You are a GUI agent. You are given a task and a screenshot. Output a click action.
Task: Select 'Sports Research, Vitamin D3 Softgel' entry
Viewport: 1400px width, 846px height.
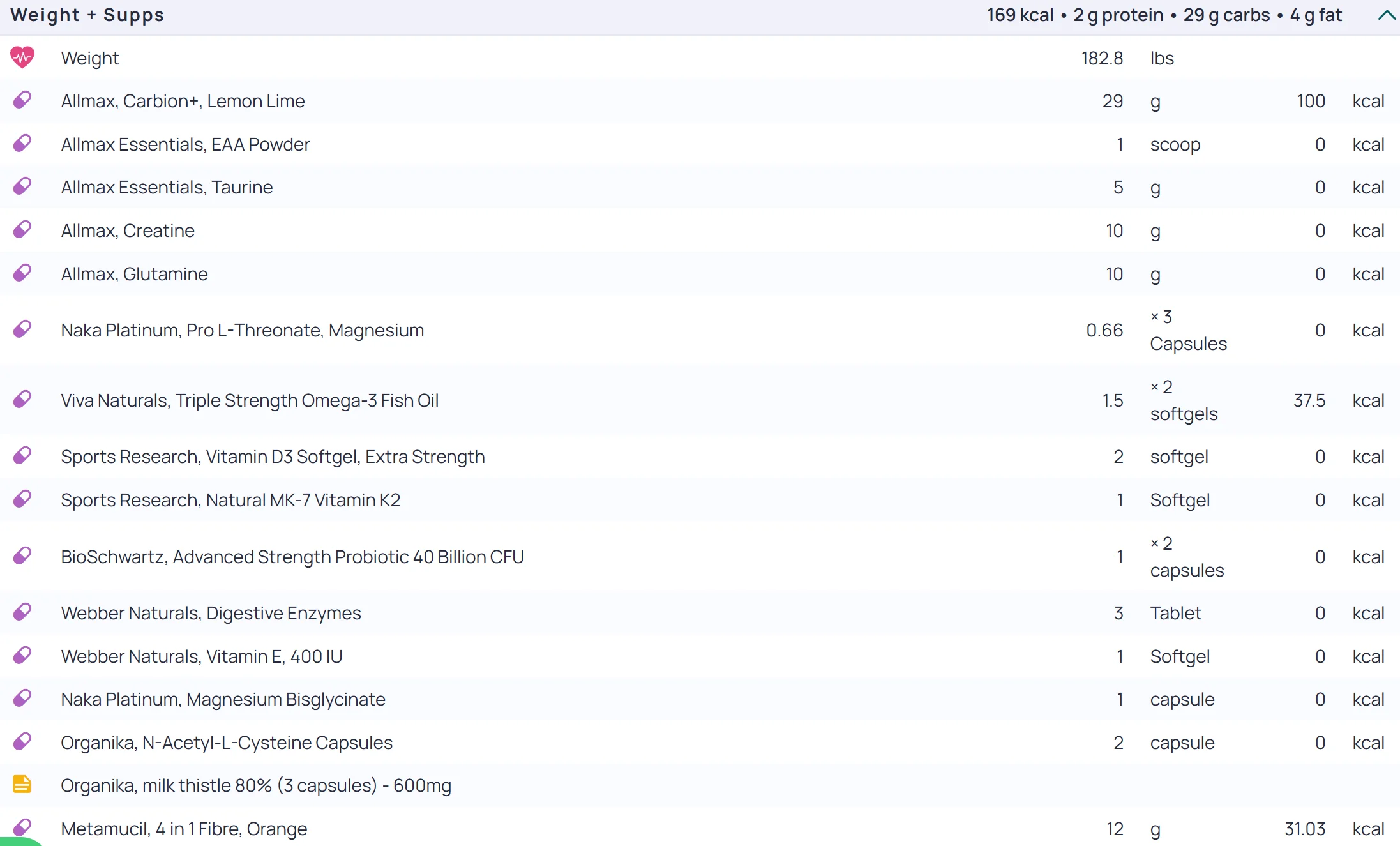[x=273, y=457]
